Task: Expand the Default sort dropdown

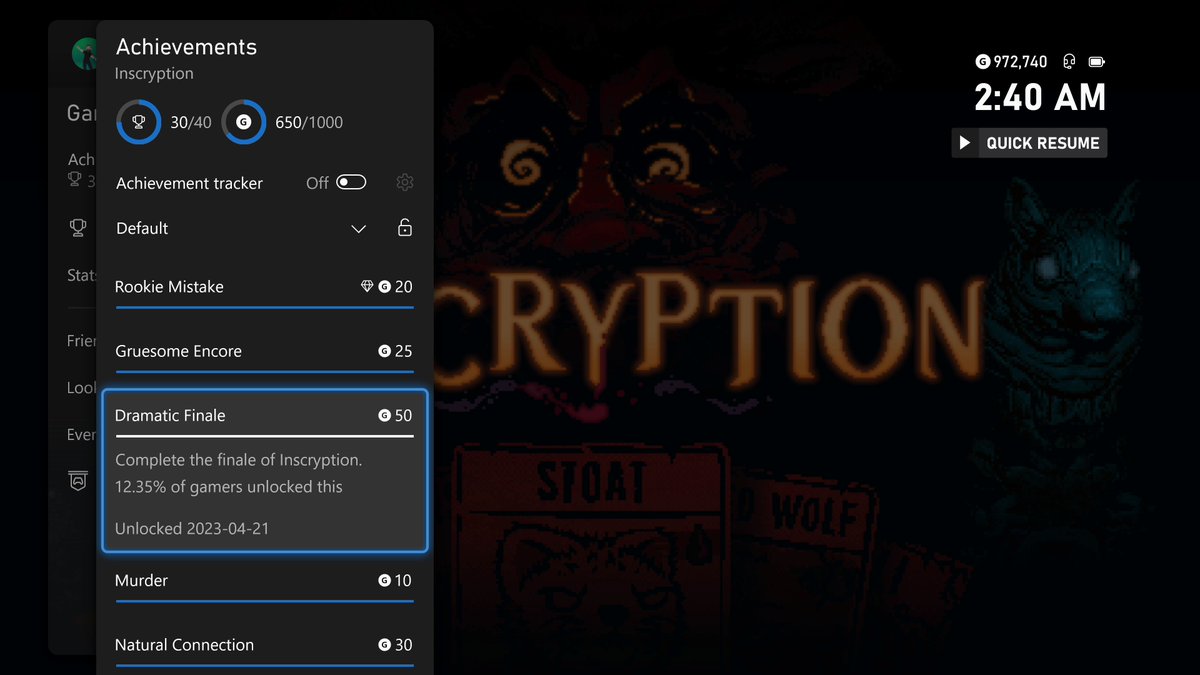Action: (240, 228)
